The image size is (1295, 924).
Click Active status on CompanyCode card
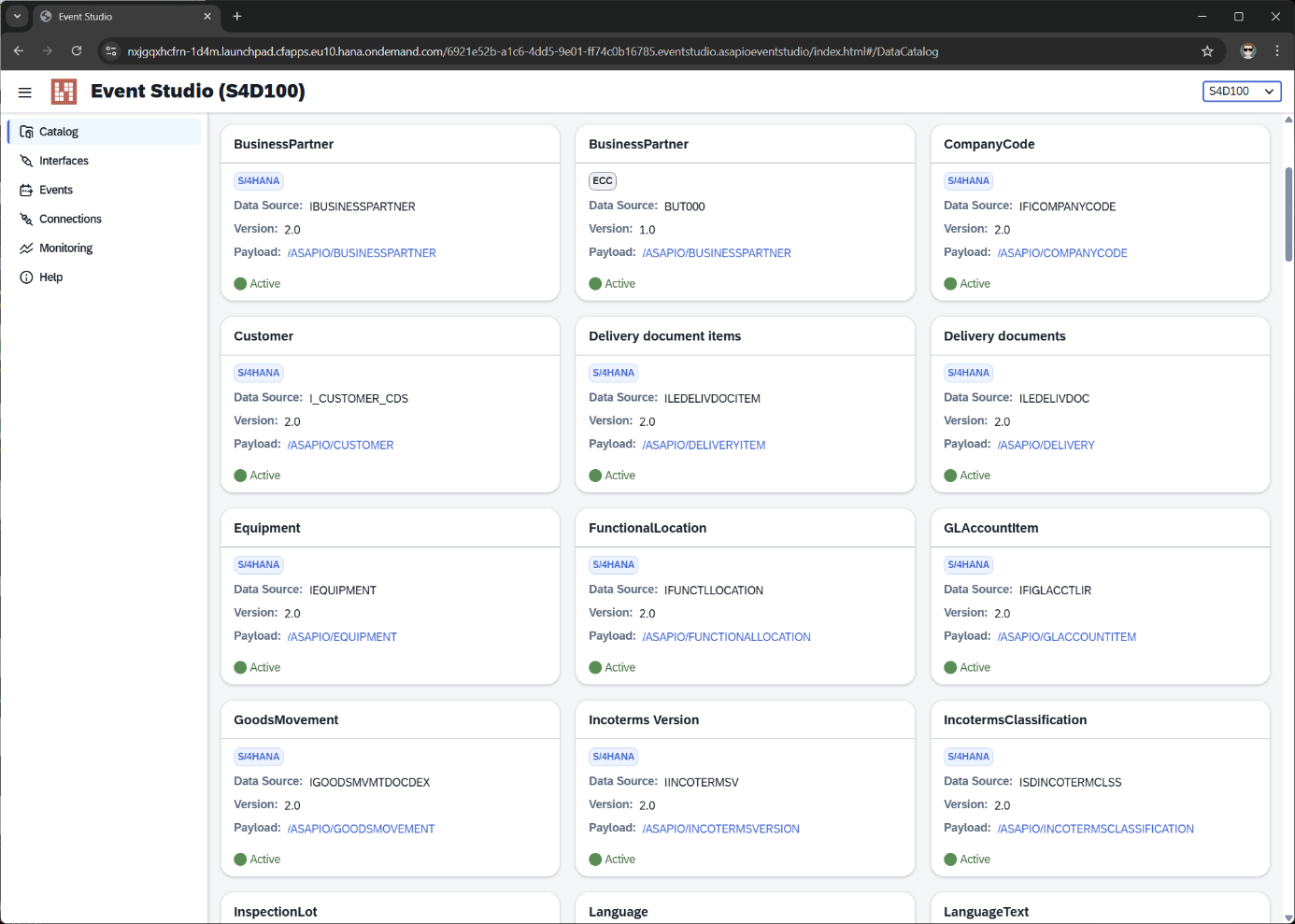967,284
